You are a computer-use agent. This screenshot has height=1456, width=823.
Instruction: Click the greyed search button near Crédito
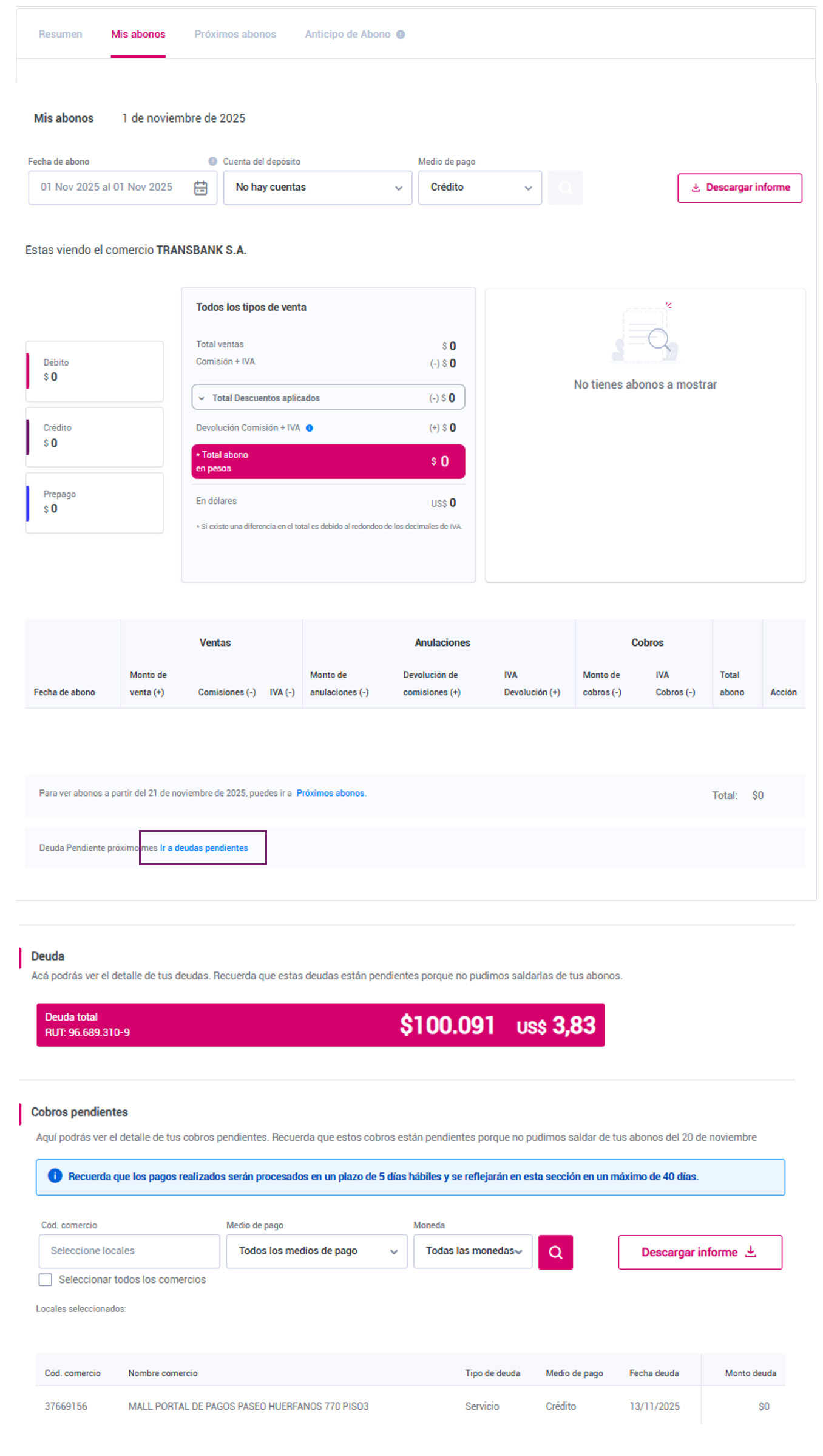pos(564,188)
